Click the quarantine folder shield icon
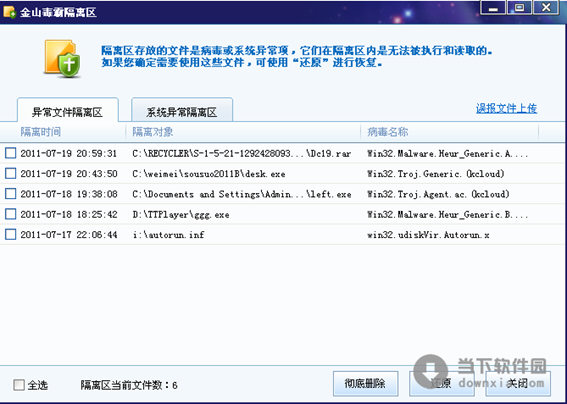This screenshot has height=404, width=567. 62,59
